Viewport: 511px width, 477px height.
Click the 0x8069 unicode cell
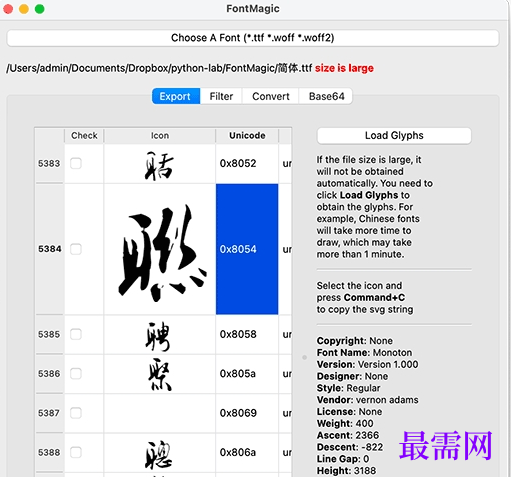[x=247, y=413]
